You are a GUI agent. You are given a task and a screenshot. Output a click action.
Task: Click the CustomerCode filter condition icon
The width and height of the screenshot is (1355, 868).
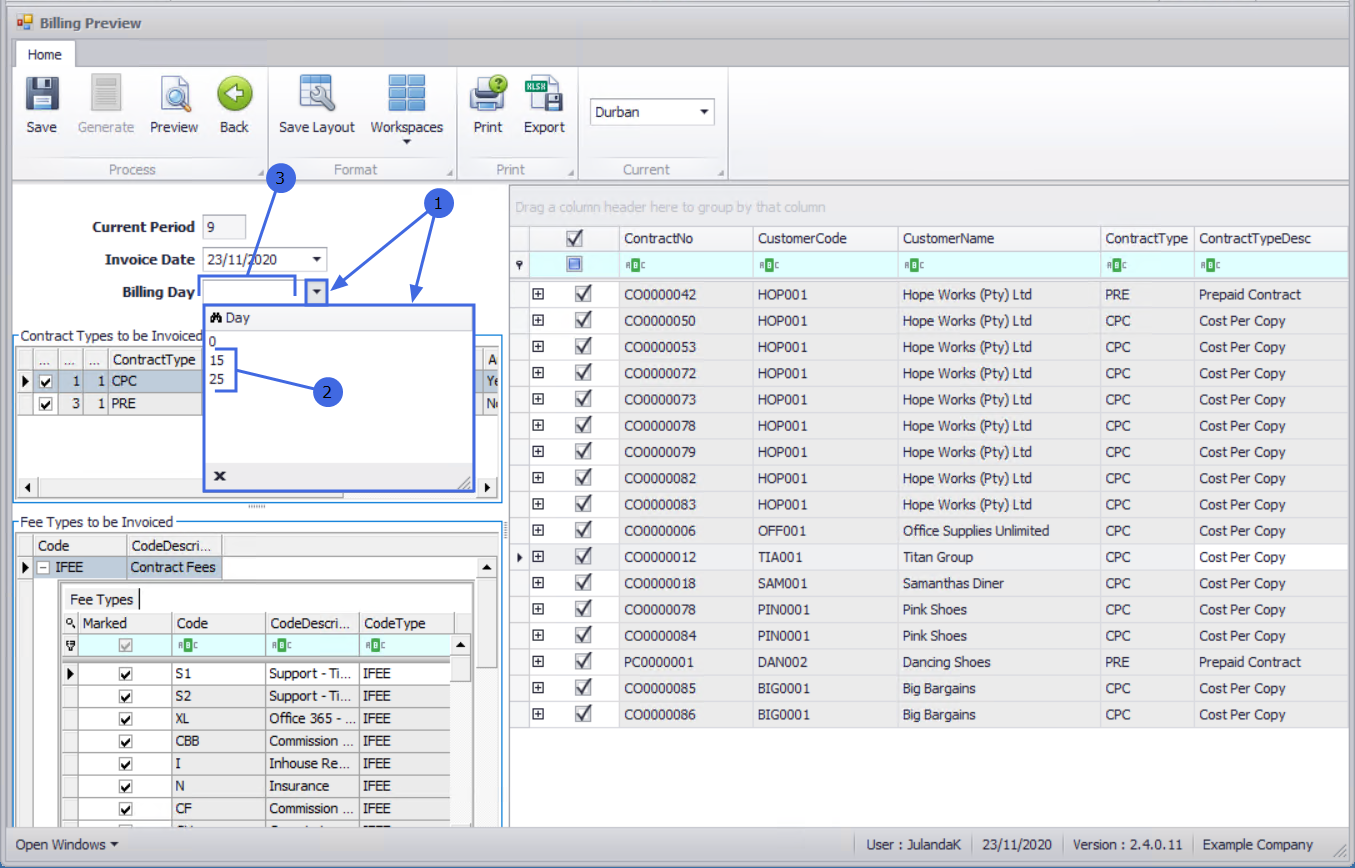click(767, 265)
